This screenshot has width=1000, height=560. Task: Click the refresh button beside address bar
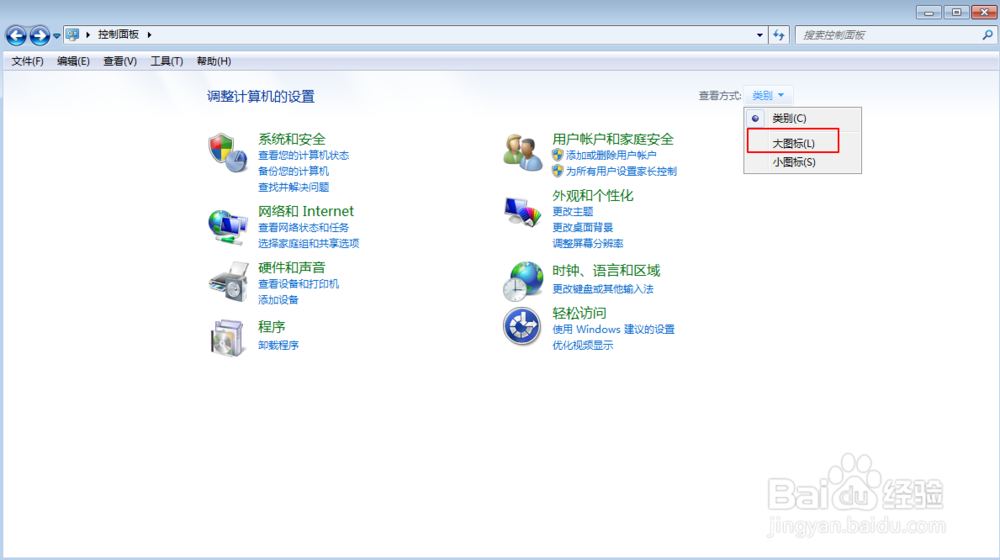point(779,35)
